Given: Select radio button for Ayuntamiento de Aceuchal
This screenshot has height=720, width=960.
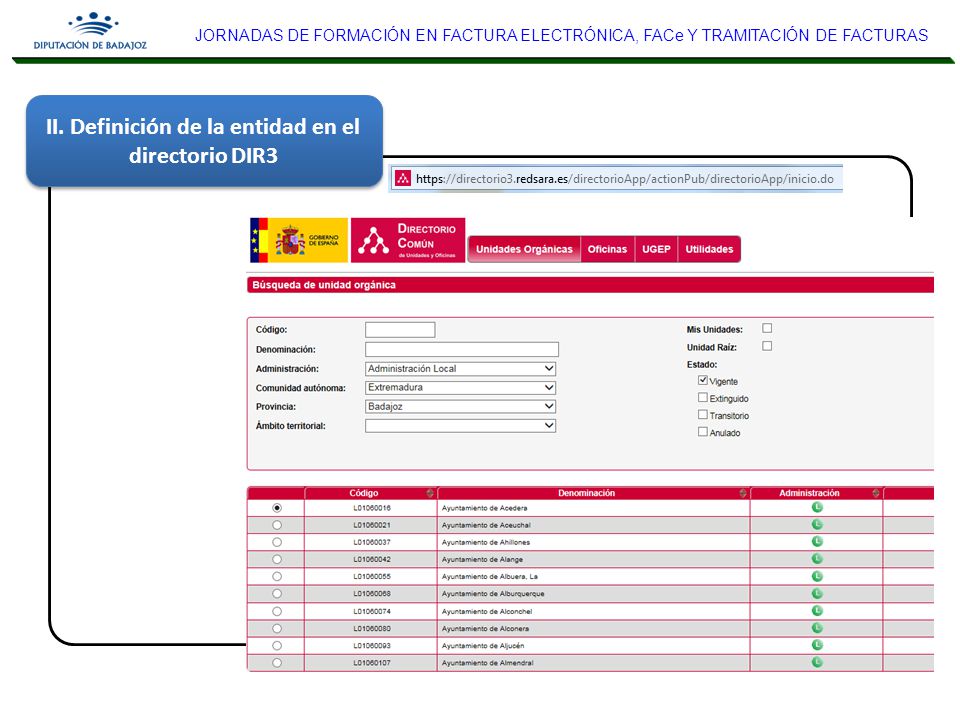Looking at the screenshot, I should pyautogui.click(x=277, y=525).
